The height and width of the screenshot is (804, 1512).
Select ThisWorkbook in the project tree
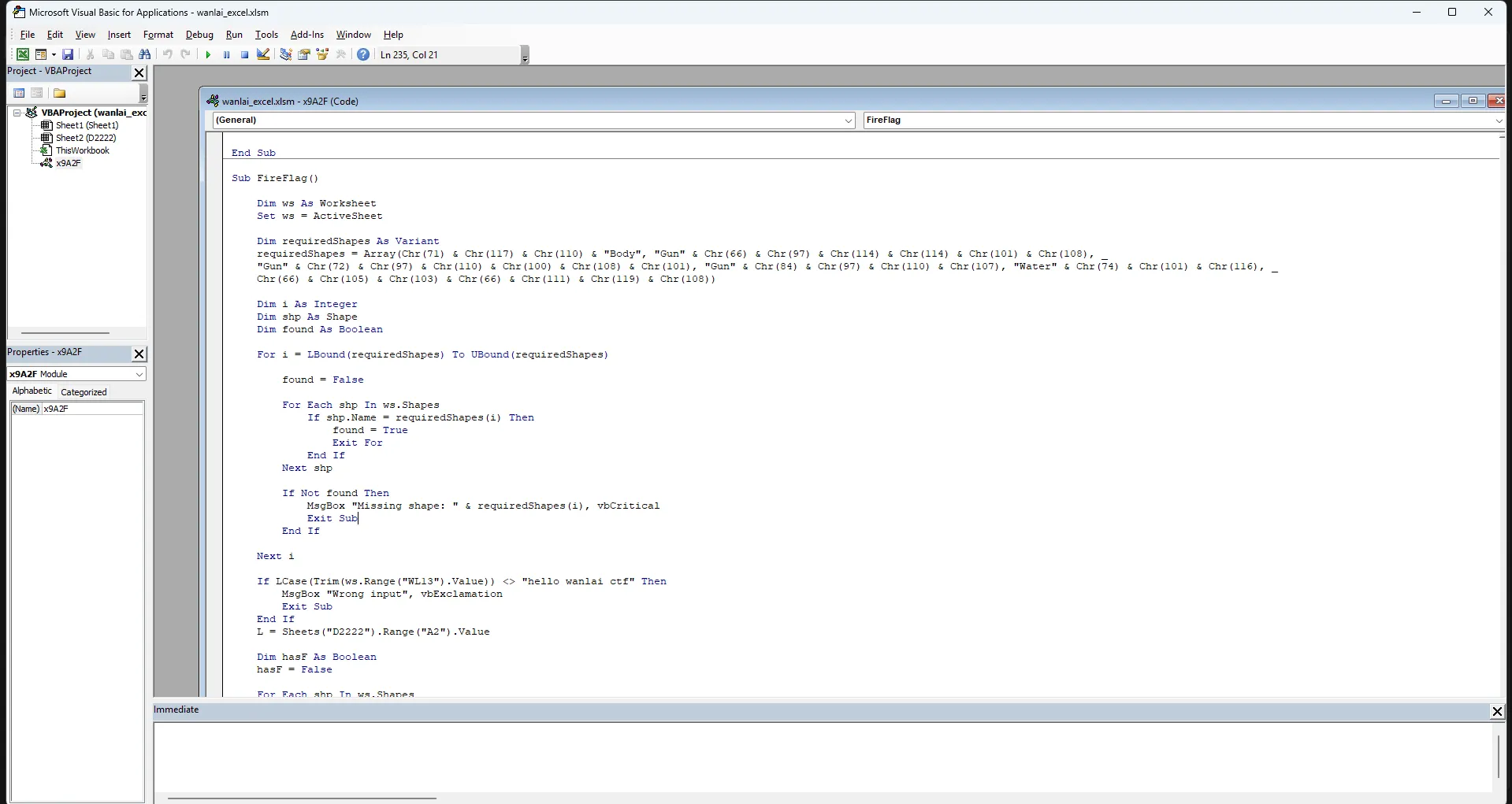(83, 150)
